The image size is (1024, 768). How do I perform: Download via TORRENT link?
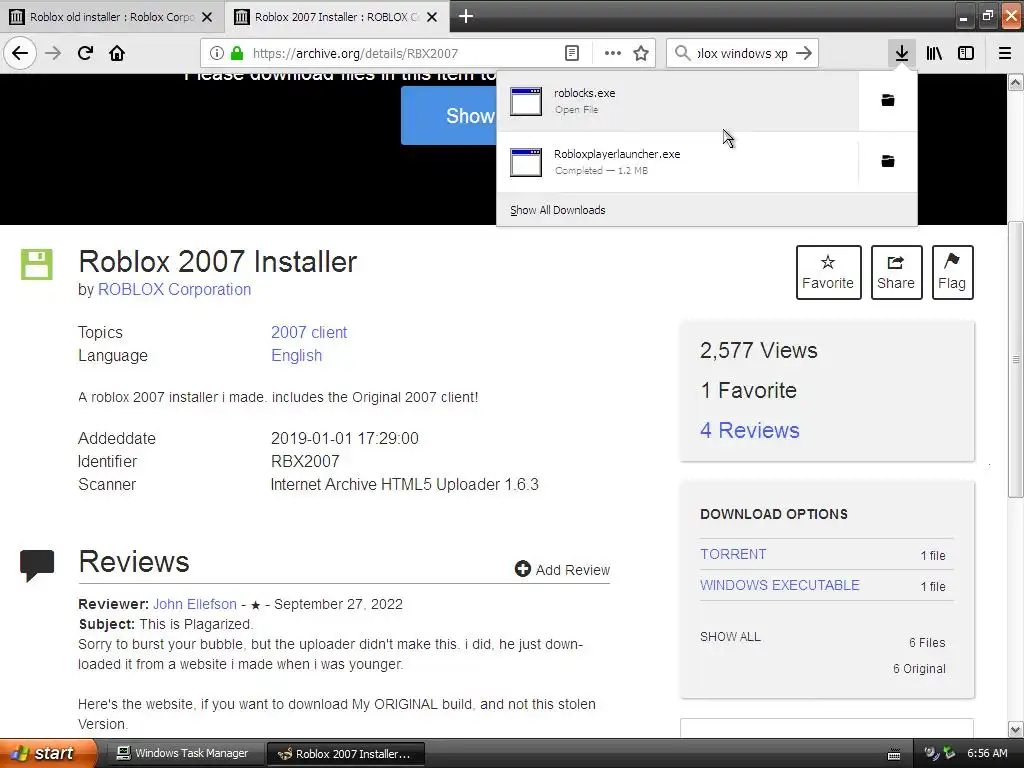(733, 554)
